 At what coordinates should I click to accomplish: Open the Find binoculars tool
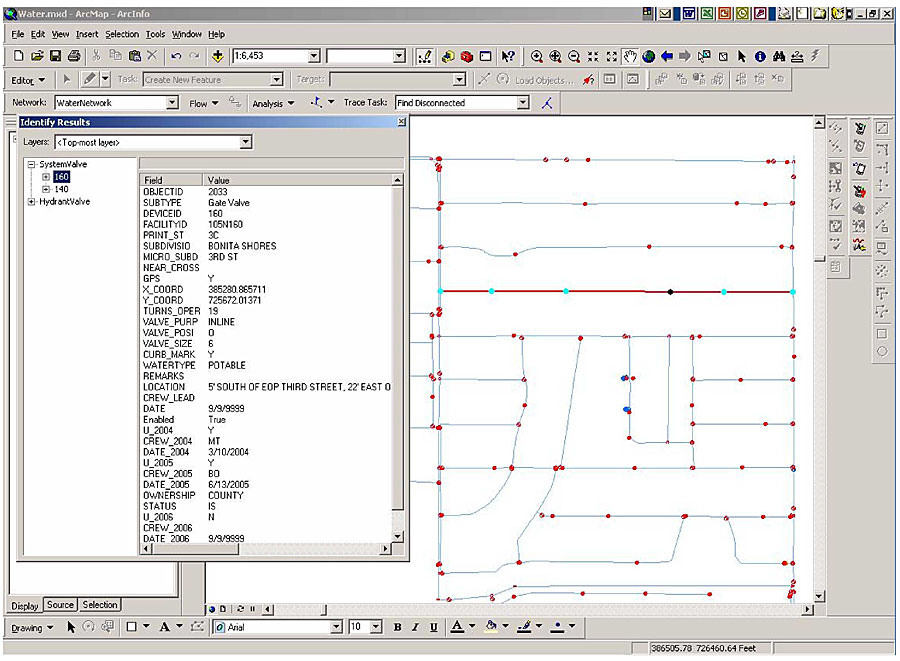pyautogui.click(x=779, y=56)
